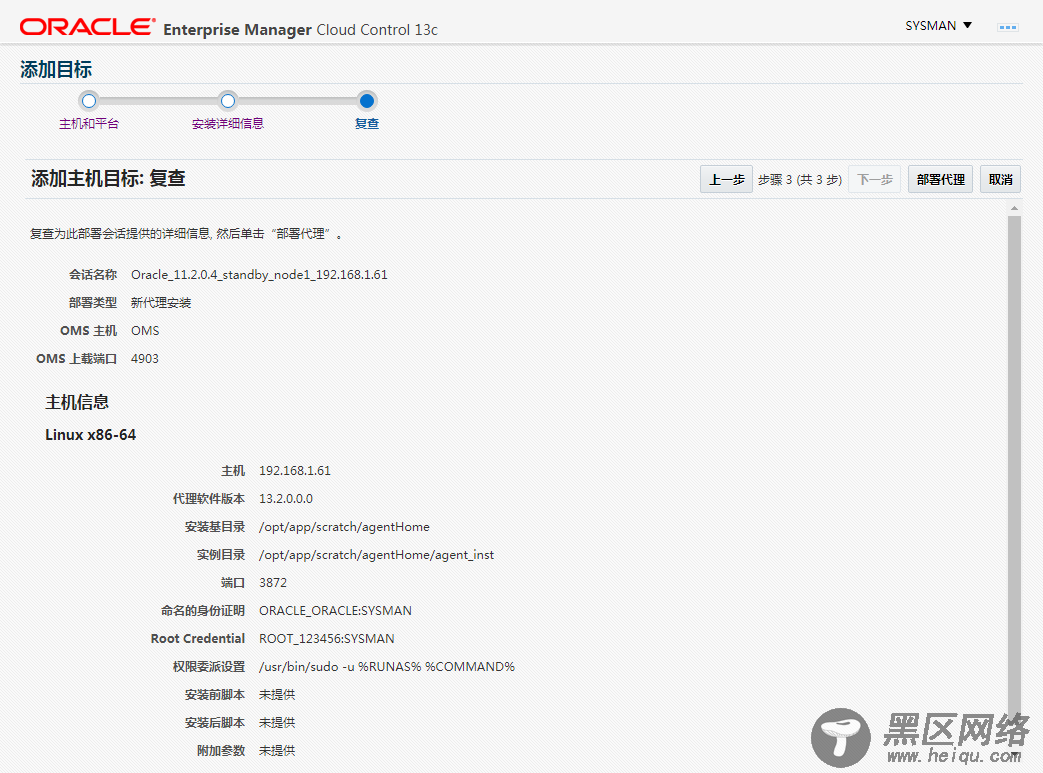The height and width of the screenshot is (773, 1043).
Task: Open the SYSMAN user dropdown
Action: pyautogui.click(x=939, y=25)
